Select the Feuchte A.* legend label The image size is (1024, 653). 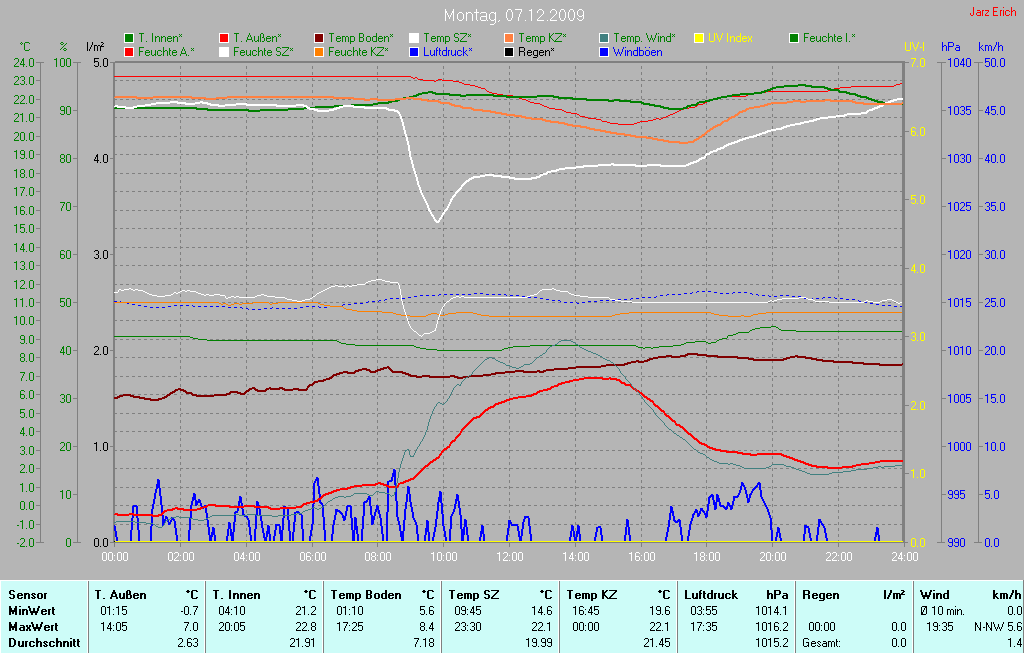tap(167, 52)
